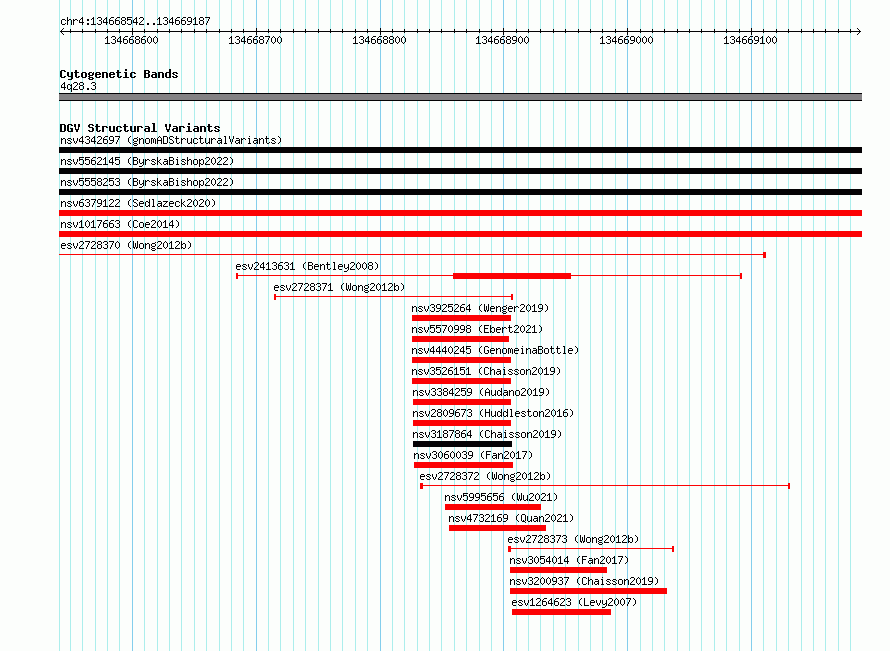Open nsv5570998 (Ebert2021) label
Screen dimensions: 890x651
click(477, 329)
